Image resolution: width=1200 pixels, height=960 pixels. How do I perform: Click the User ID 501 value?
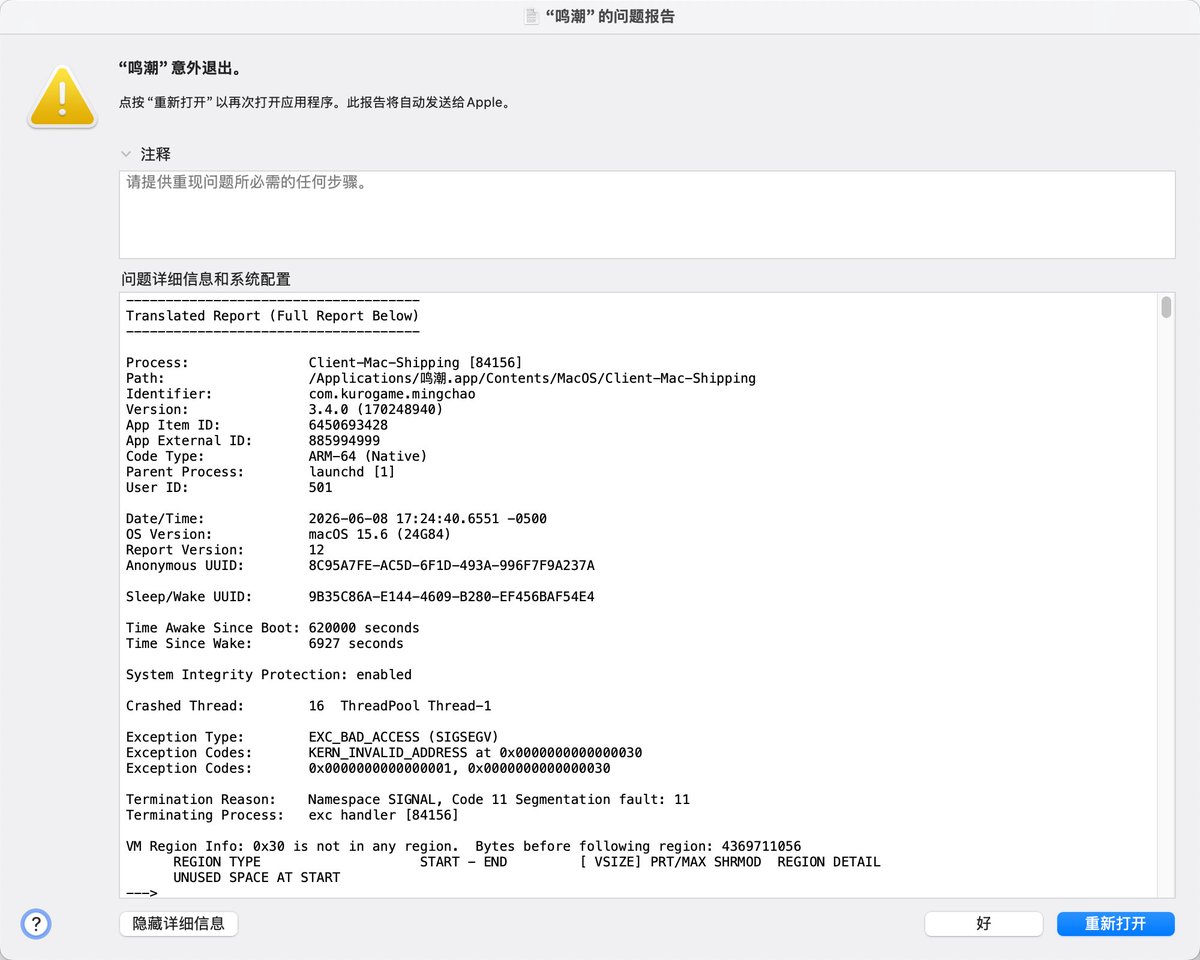321,487
